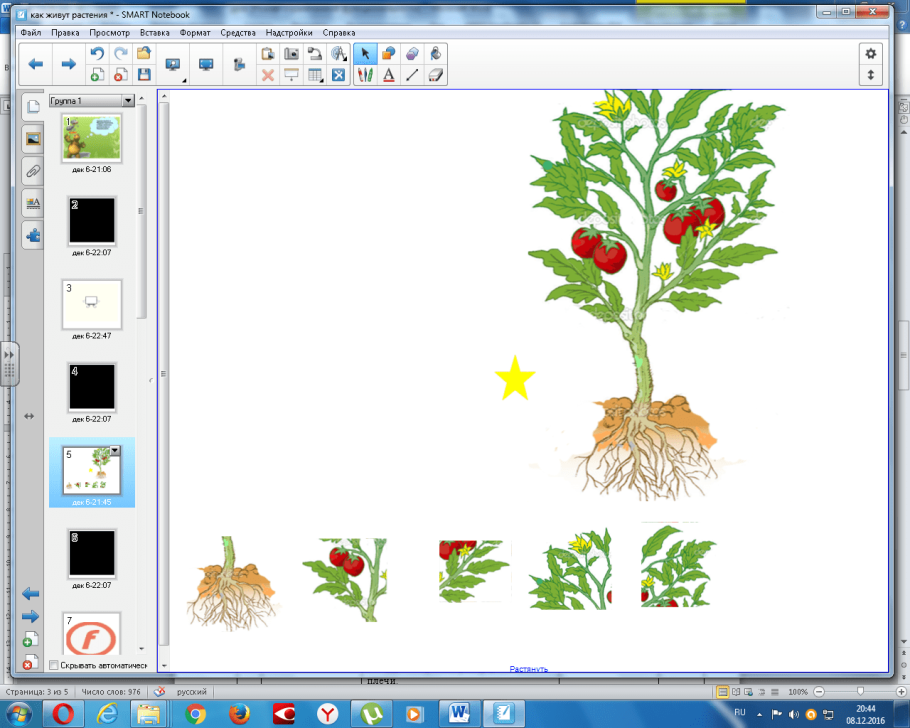Select page 1 thumbnail with turtle
Image resolution: width=910 pixels, height=728 pixels.
(92, 138)
